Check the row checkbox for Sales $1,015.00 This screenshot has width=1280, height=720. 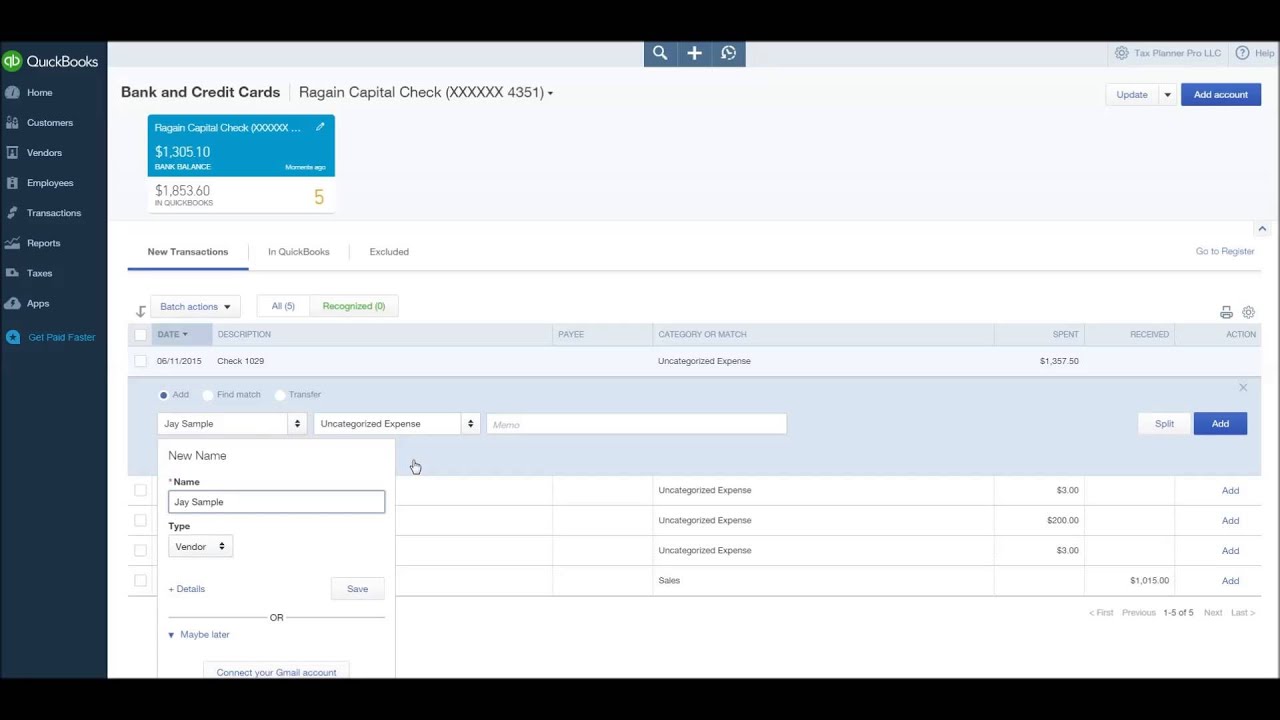coord(140,580)
